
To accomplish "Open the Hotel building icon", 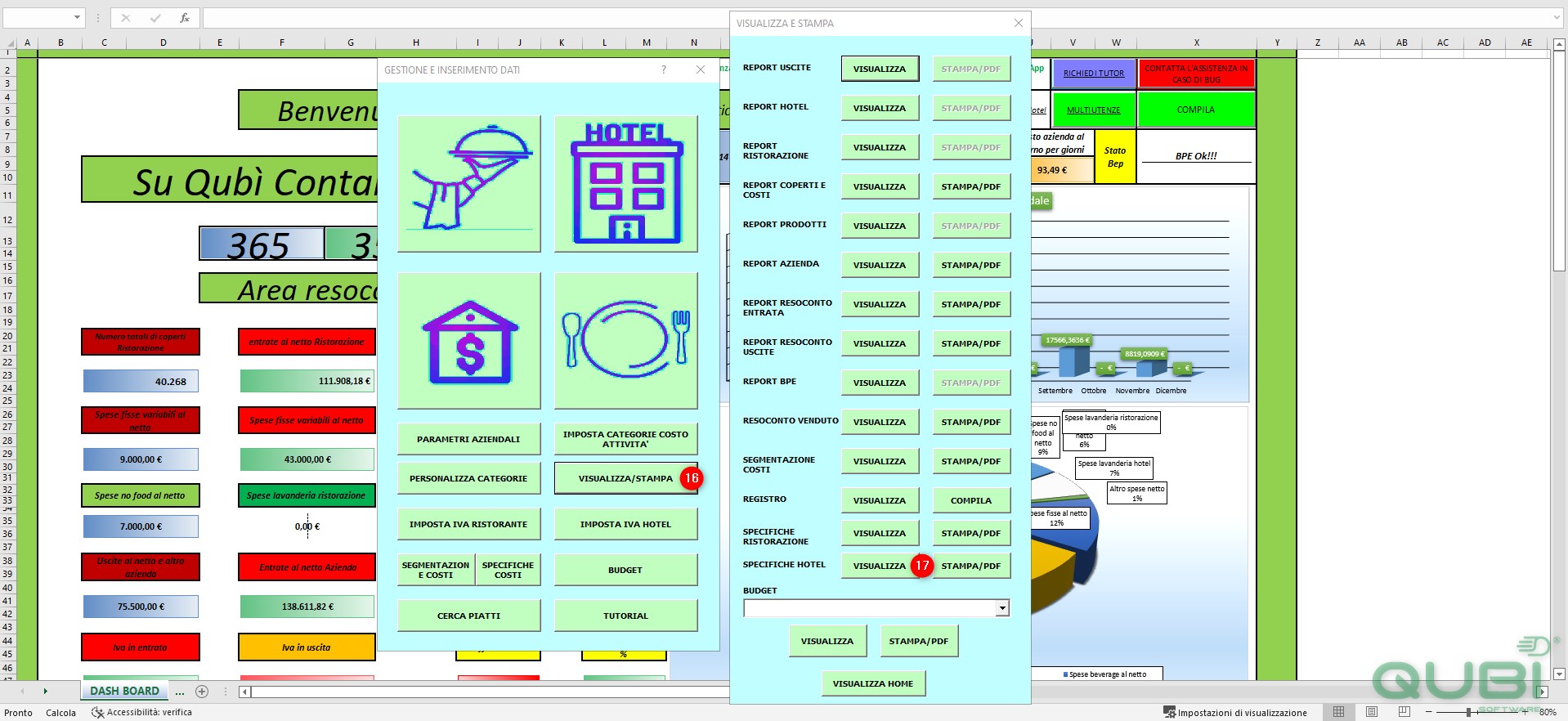I will pyautogui.click(x=626, y=183).
